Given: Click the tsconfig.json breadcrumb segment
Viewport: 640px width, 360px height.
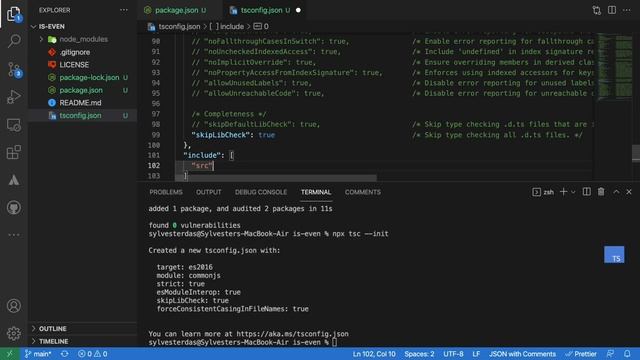Looking at the screenshot, I should [174, 27].
